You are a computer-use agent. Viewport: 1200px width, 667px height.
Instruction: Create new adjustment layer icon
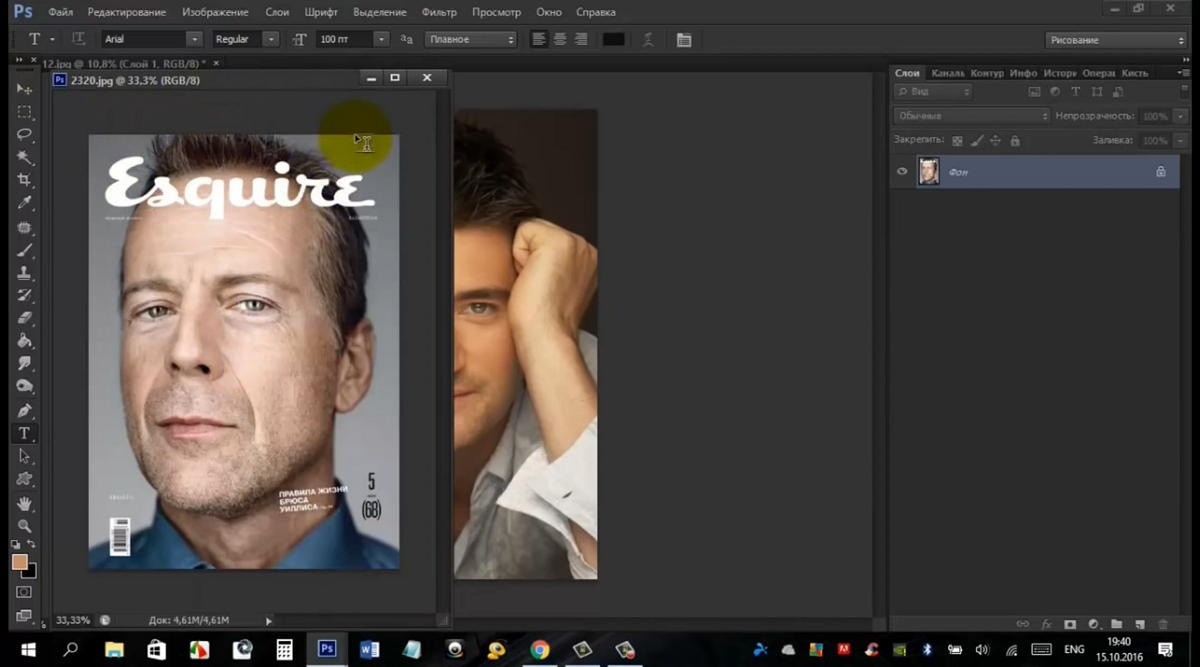[x=1093, y=624]
